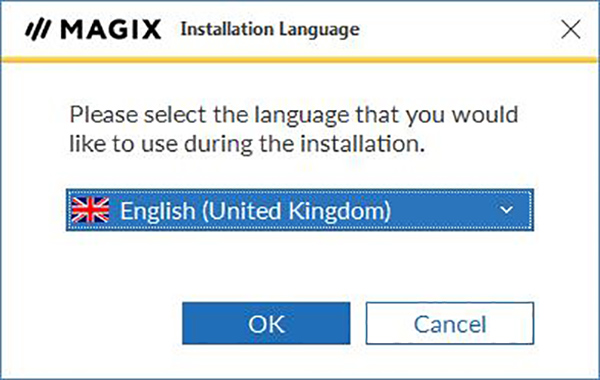Viewport: 600px width, 380px height.
Task: Accept English (United Kingdom) with the blue OK button
Action: pos(266,323)
